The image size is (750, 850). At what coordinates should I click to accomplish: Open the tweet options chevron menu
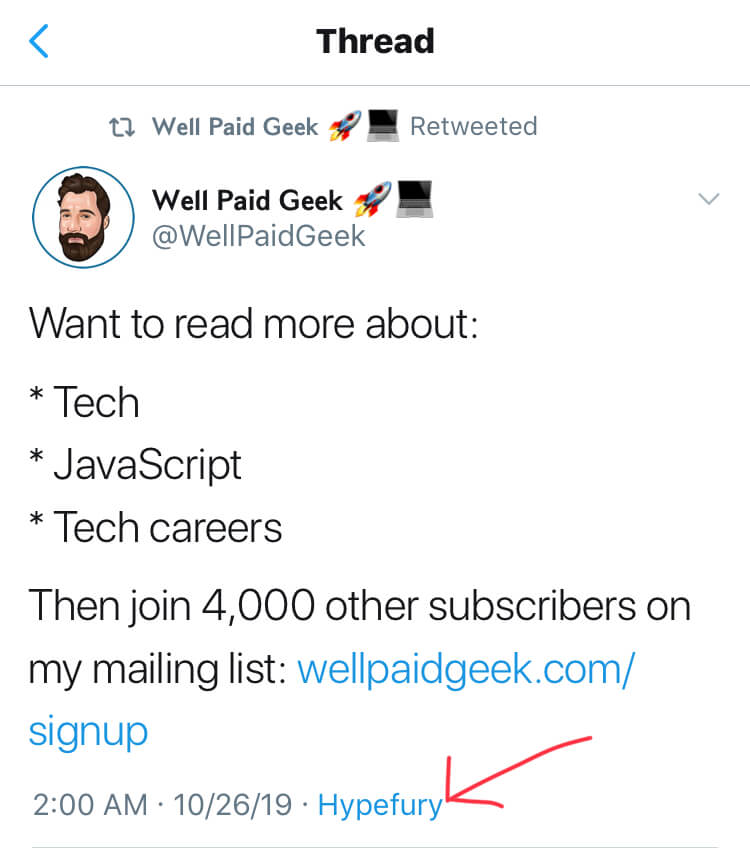(708, 199)
